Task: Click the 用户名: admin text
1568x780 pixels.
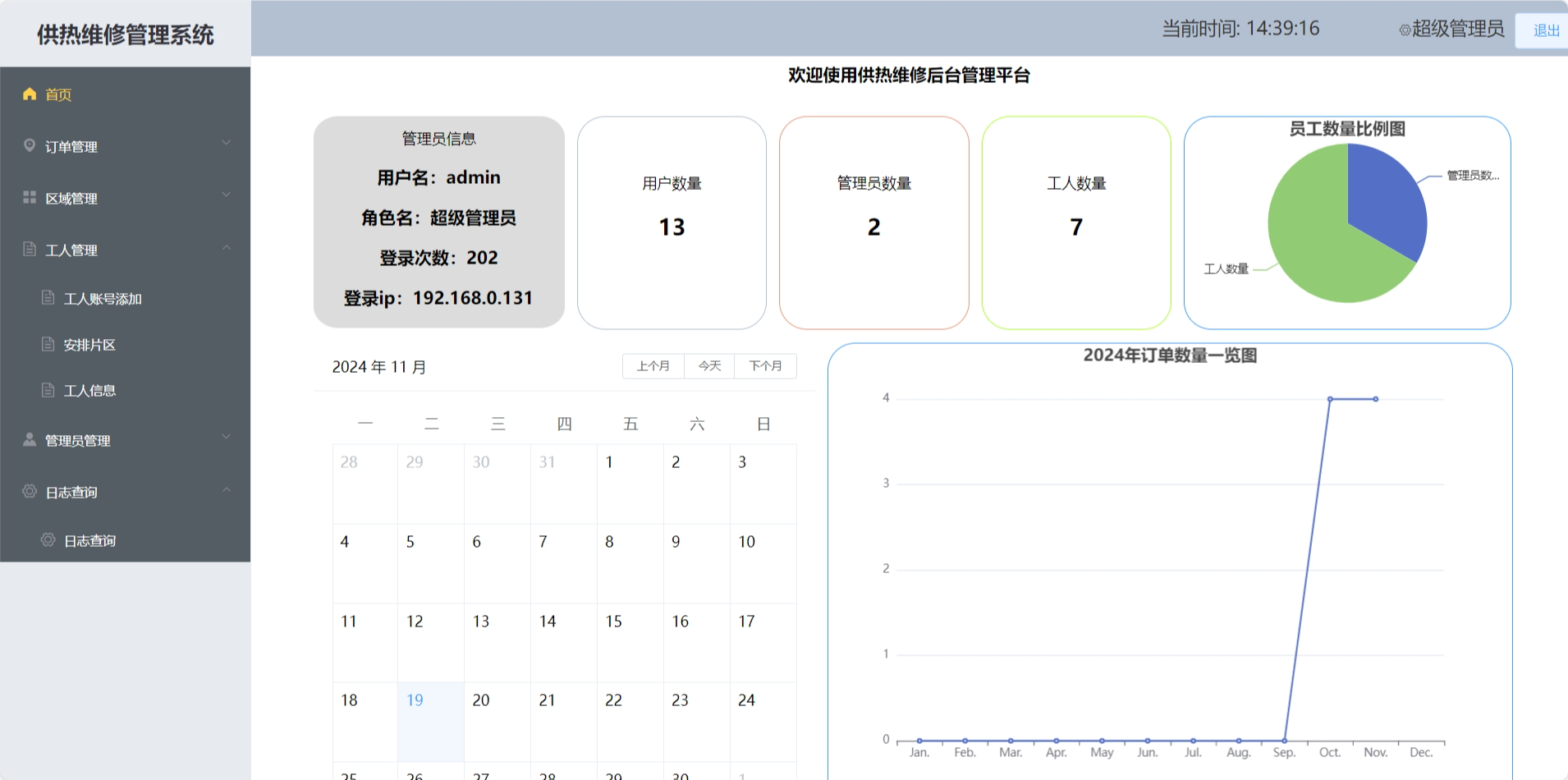Action: click(x=438, y=177)
